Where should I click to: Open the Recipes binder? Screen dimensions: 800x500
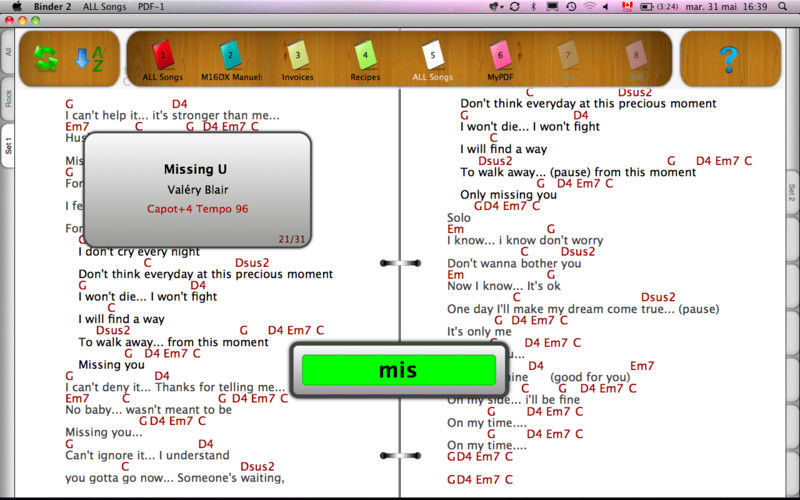pyautogui.click(x=365, y=57)
